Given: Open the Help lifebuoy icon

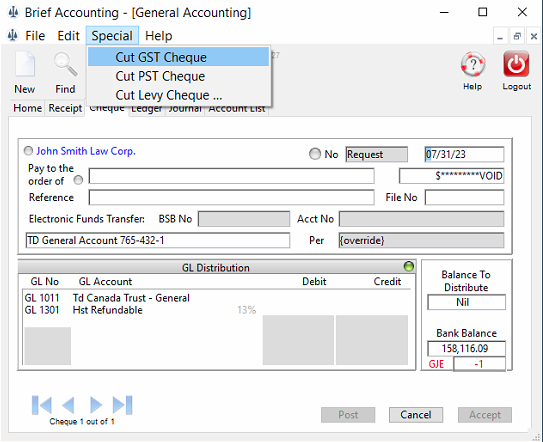Looking at the screenshot, I should (x=473, y=64).
